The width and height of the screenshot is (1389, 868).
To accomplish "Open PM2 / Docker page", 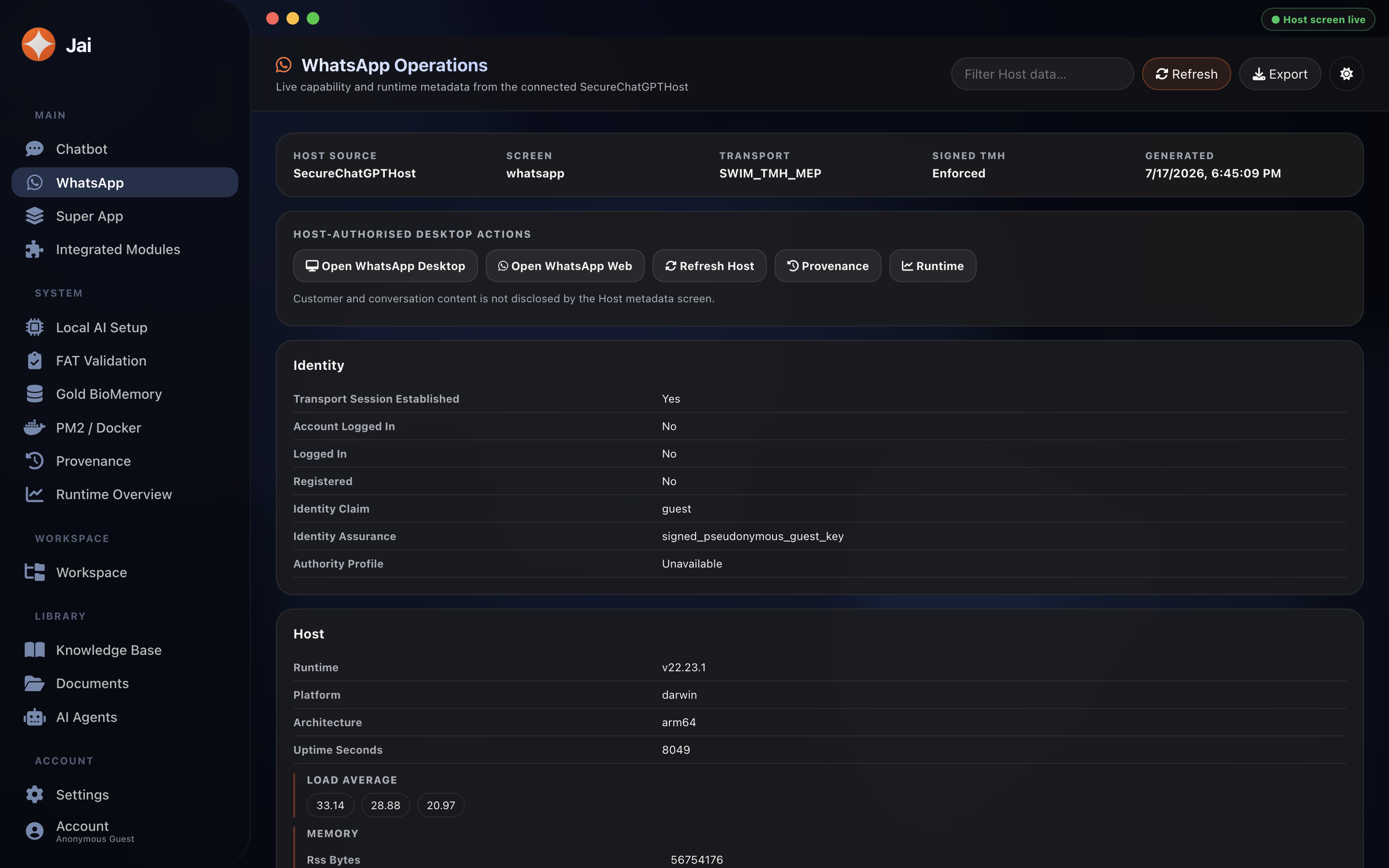I will [124, 428].
